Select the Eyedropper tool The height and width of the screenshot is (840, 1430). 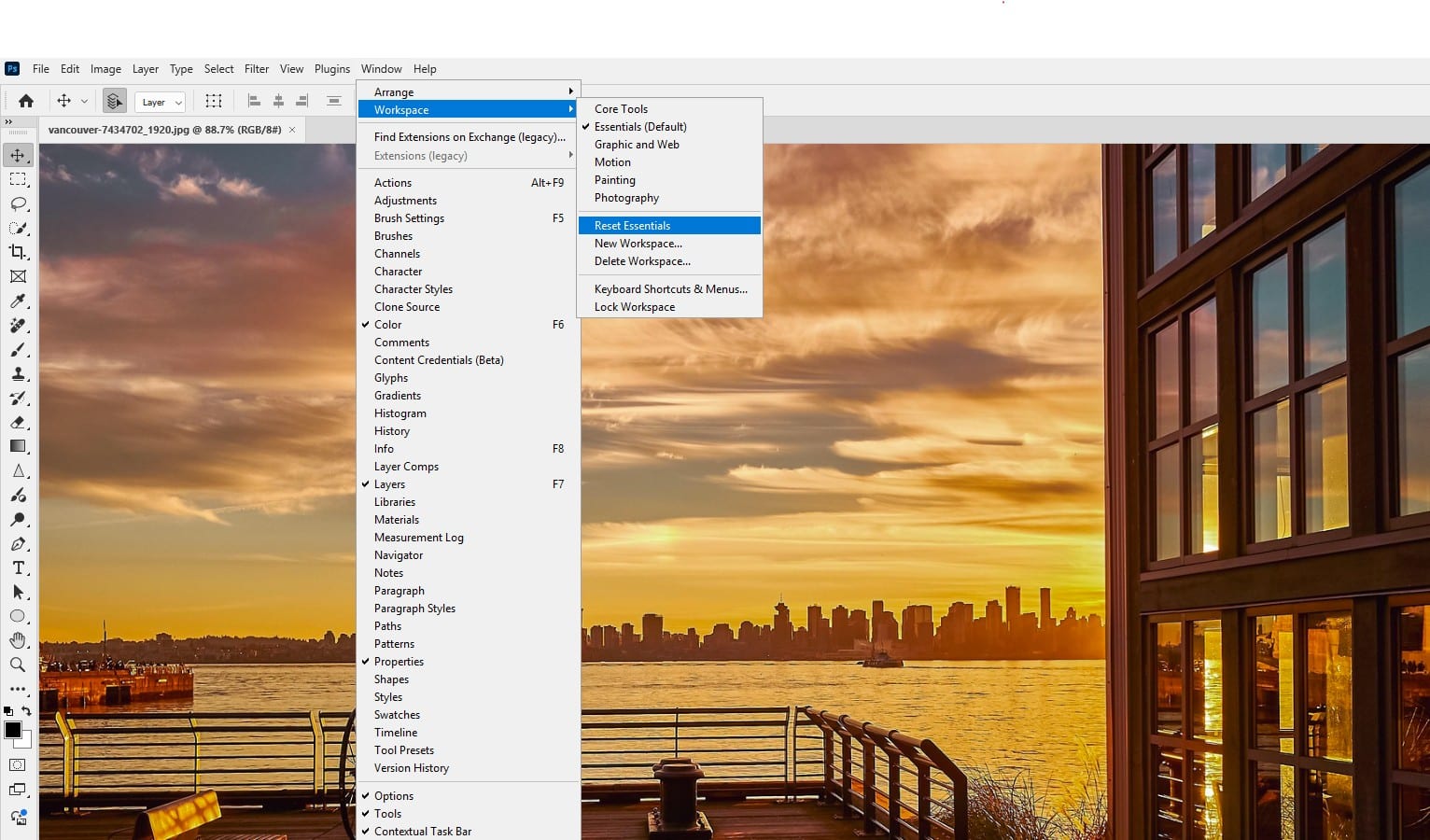click(x=18, y=301)
